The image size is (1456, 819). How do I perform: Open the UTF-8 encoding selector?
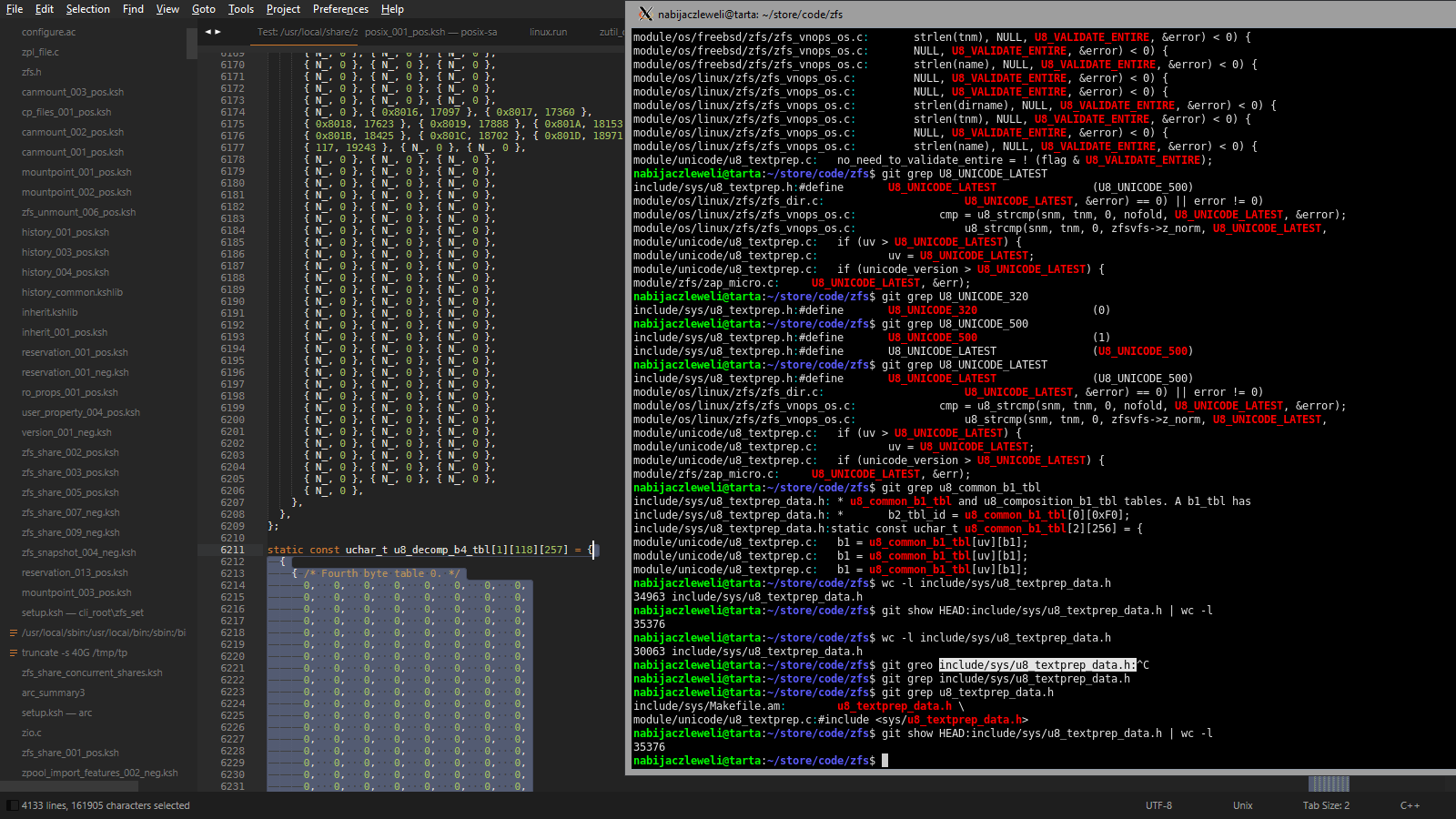point(1158,805)
